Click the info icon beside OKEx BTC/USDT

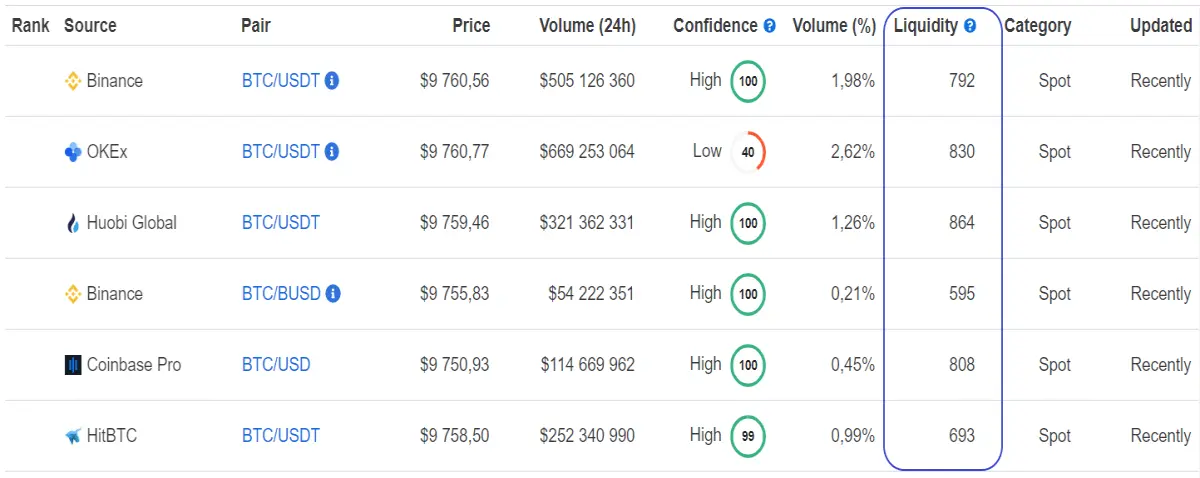[x=332, y=152]
